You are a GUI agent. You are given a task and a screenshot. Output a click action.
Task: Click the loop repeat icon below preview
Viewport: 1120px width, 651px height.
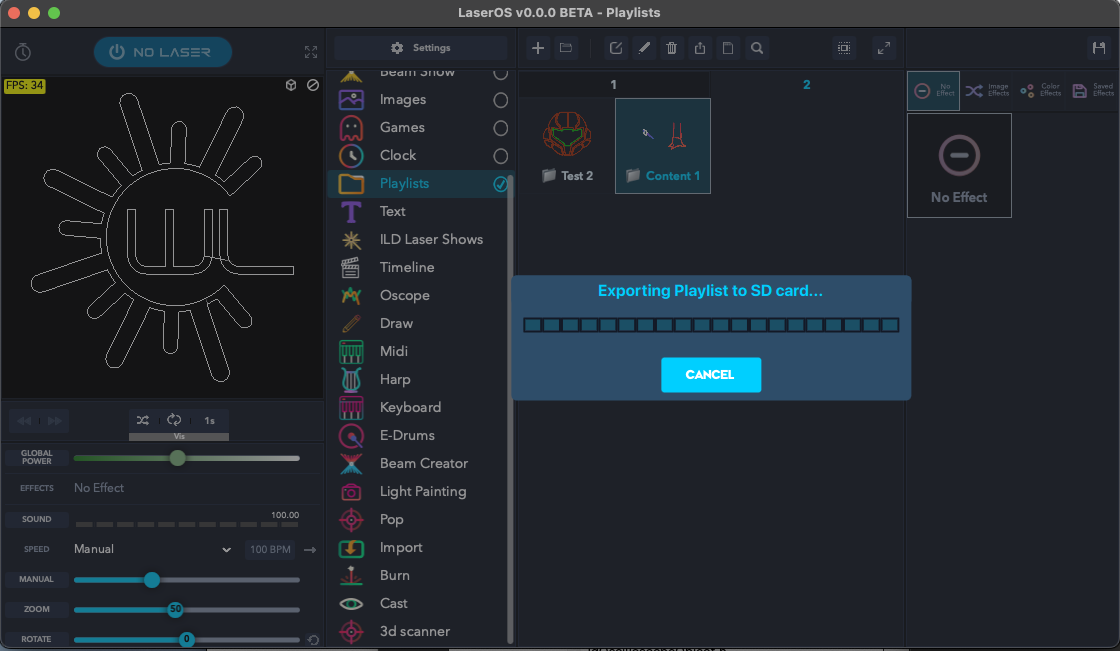(174, 420)
